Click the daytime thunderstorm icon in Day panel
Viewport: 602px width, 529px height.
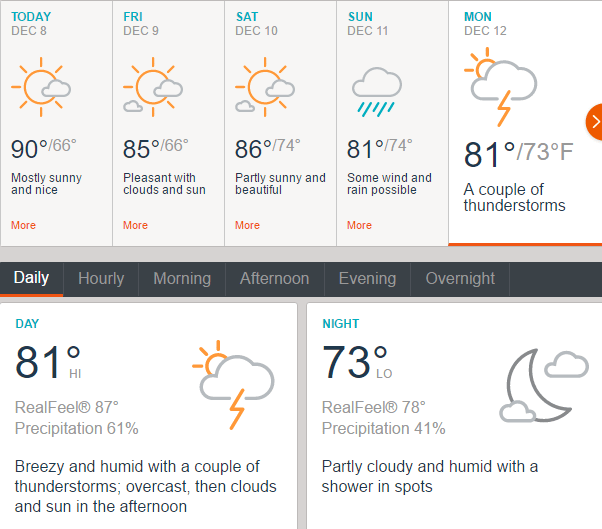click(x=232, y=382)
